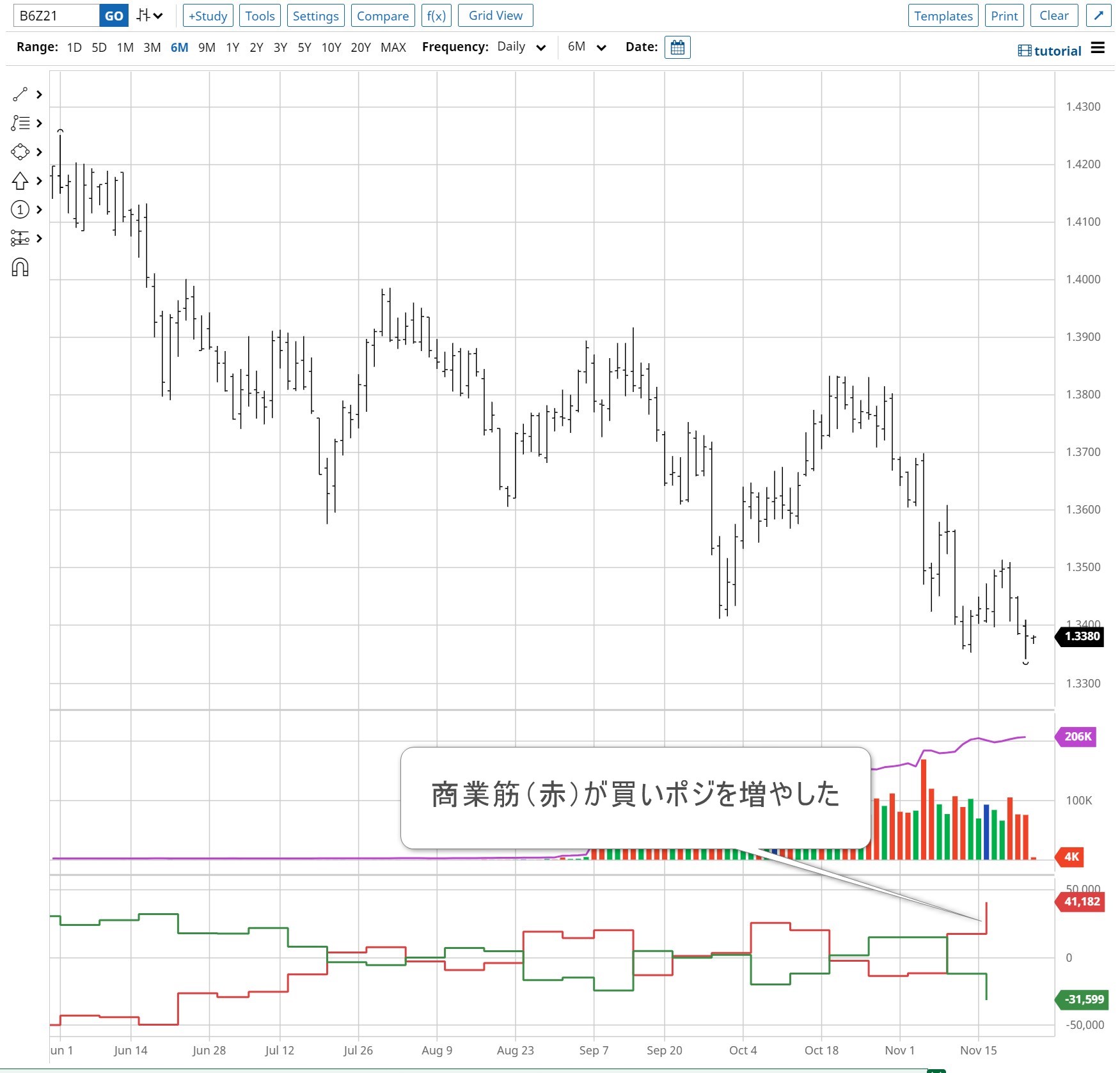Open the 6M period dropdown

587,47
